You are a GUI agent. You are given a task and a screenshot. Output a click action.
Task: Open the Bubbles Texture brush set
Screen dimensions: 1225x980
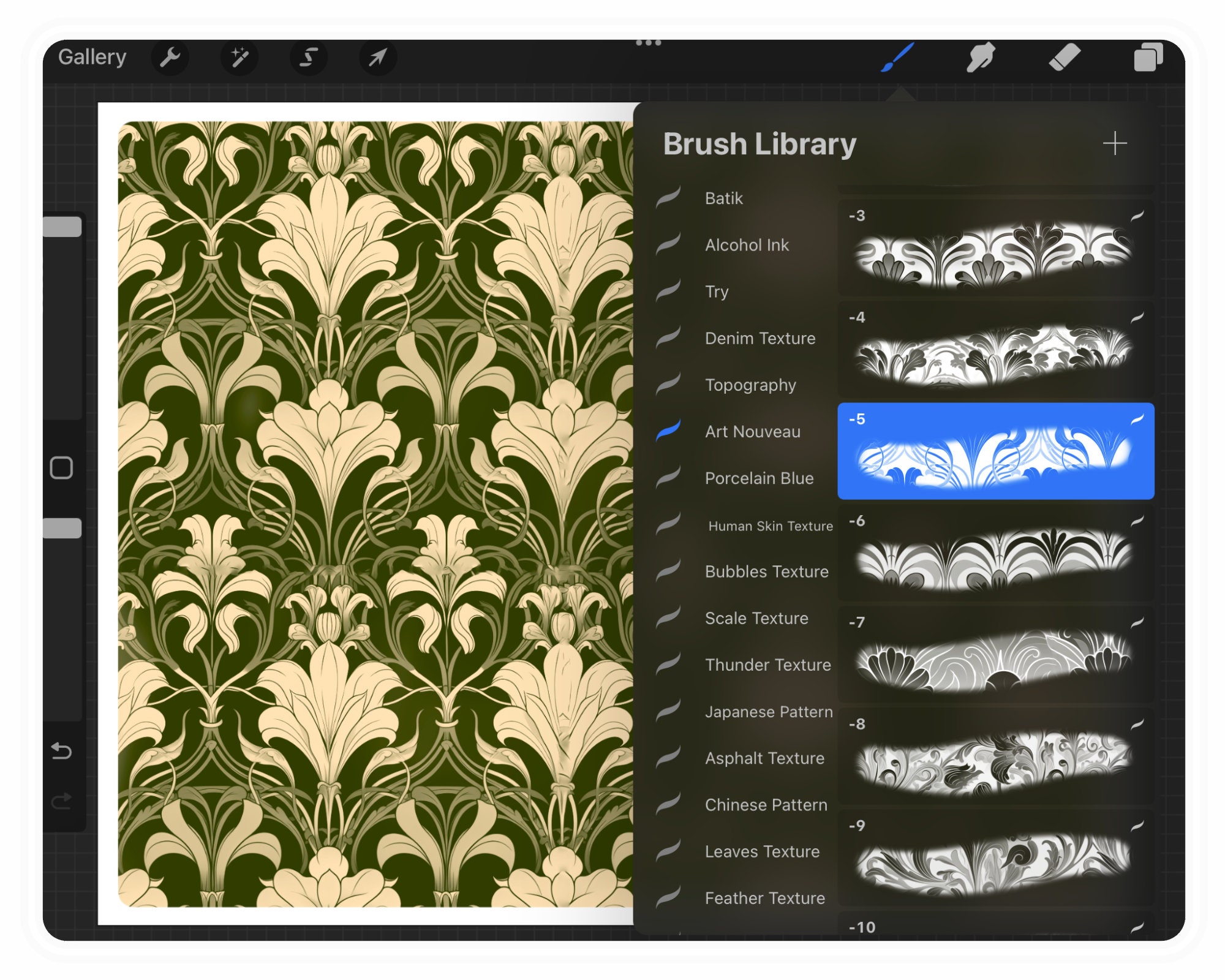(x=745, y=571)
